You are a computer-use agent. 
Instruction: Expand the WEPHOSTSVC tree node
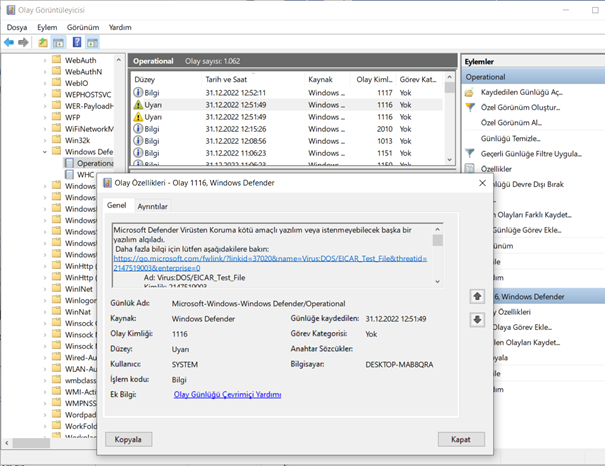[x=45, y=95]
